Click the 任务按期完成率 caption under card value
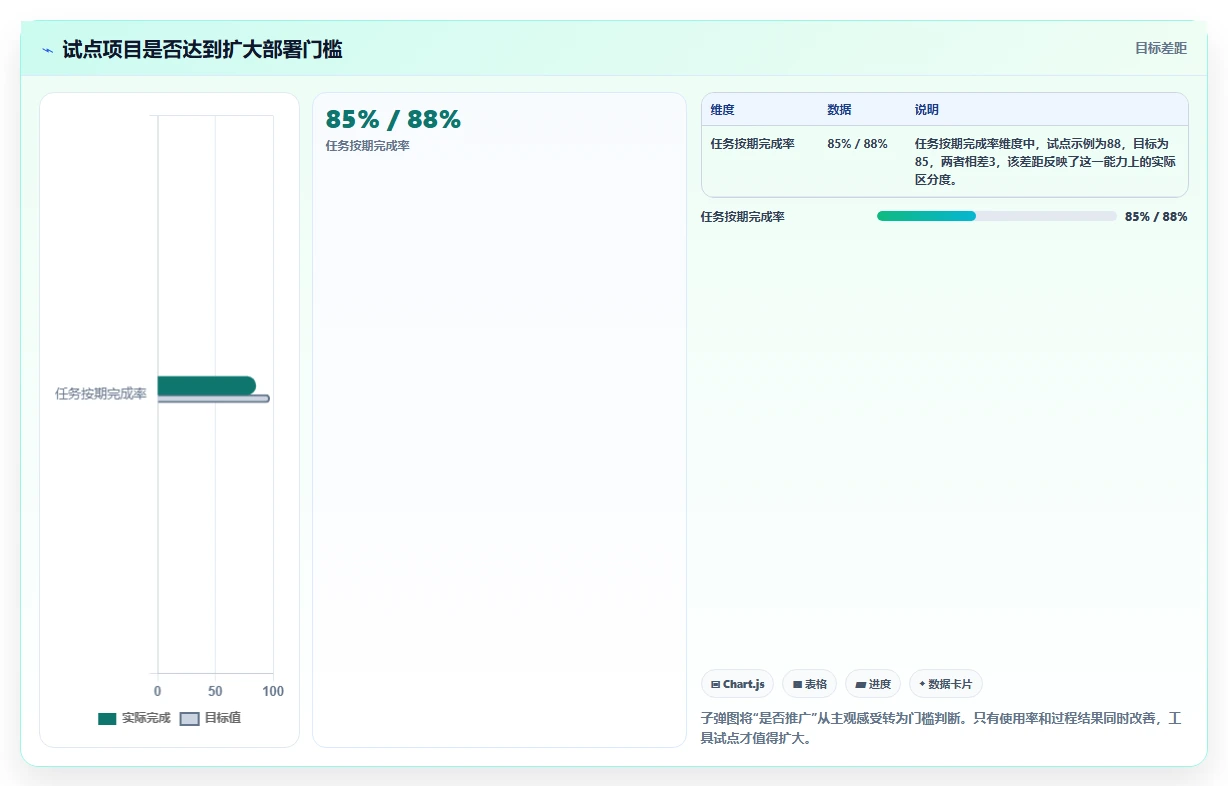The width and height of the screenshot is (1228, 786). 367,146
